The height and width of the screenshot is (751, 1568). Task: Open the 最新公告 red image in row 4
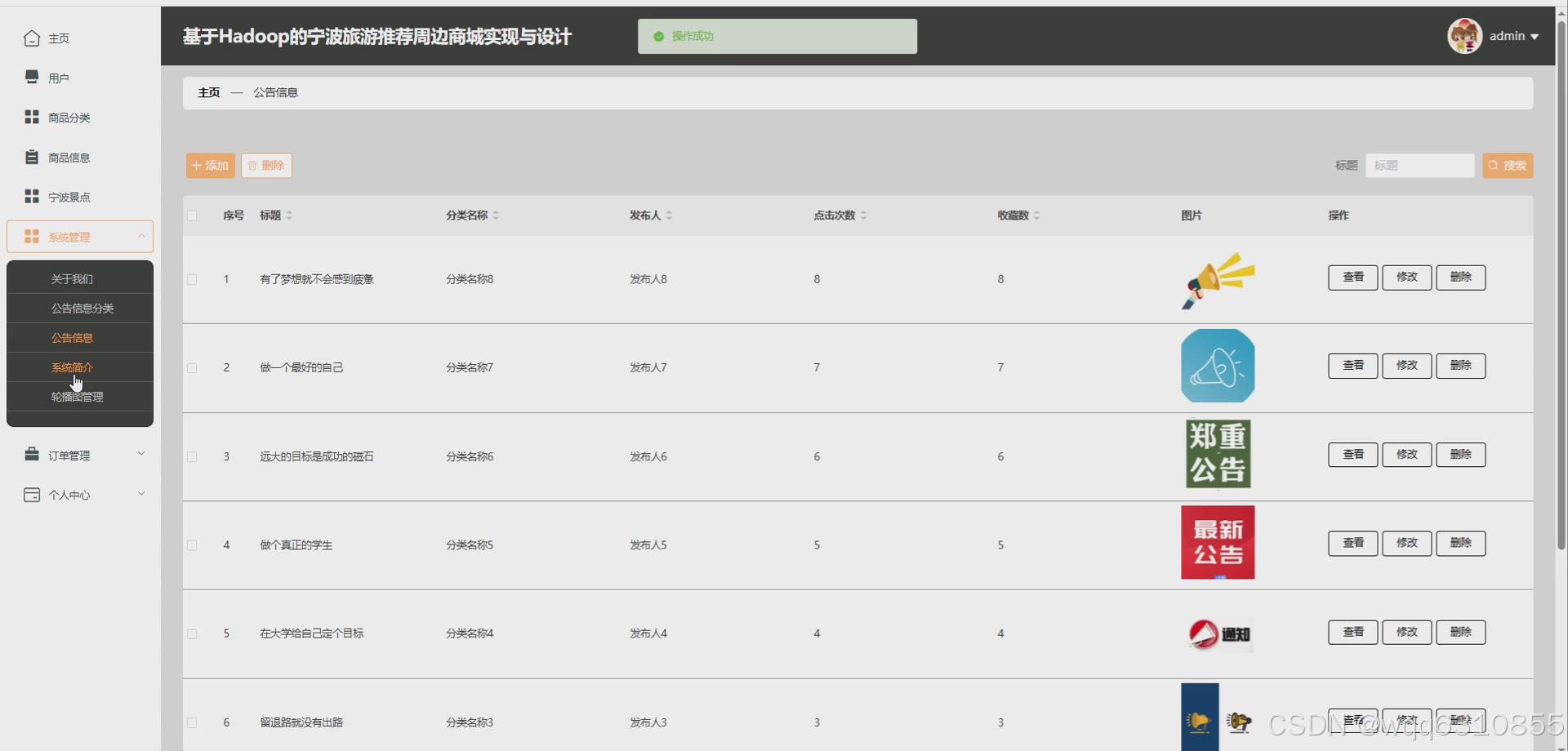point(1218,543)
